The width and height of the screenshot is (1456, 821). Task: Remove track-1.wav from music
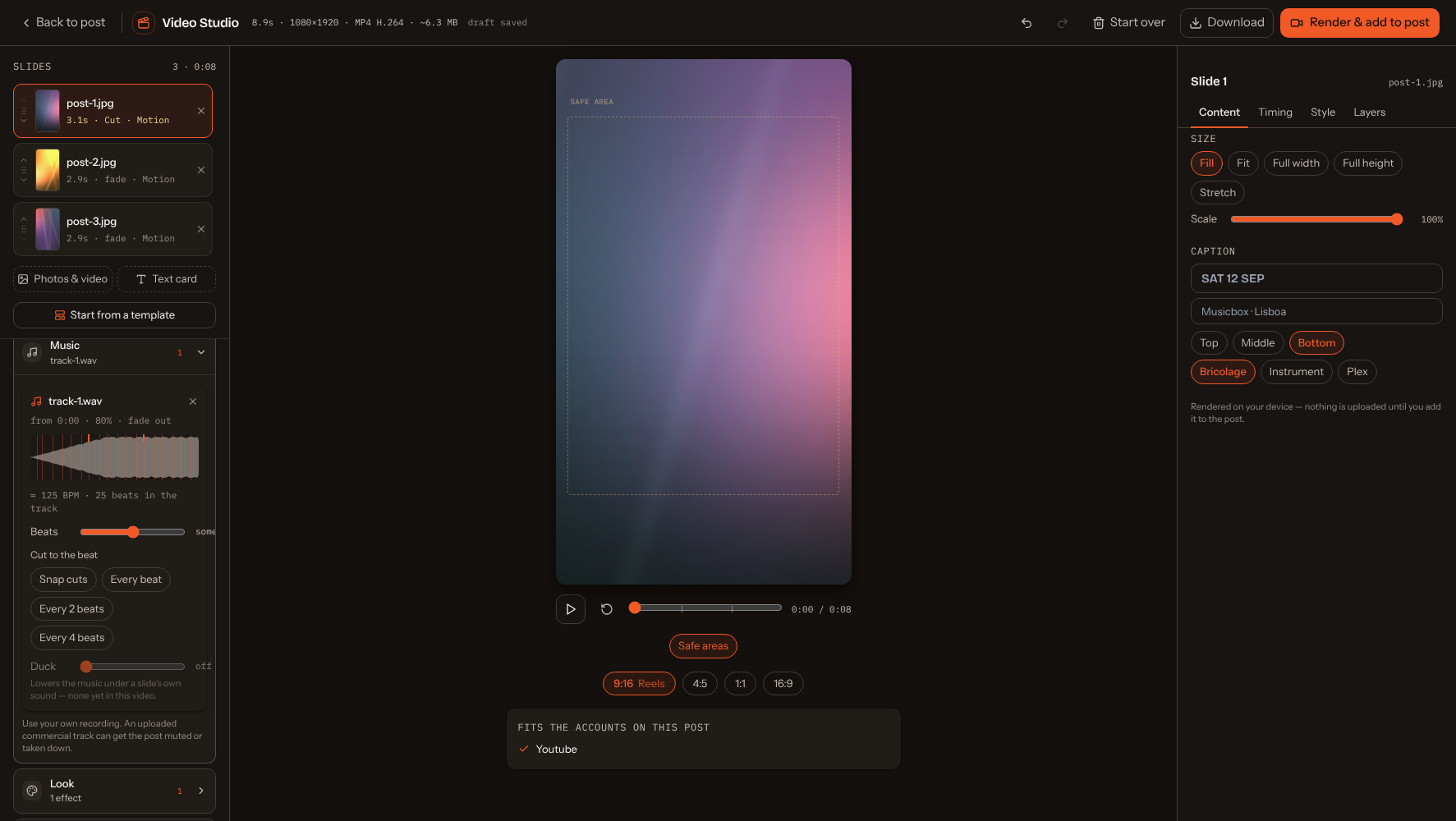click(193, 401)
